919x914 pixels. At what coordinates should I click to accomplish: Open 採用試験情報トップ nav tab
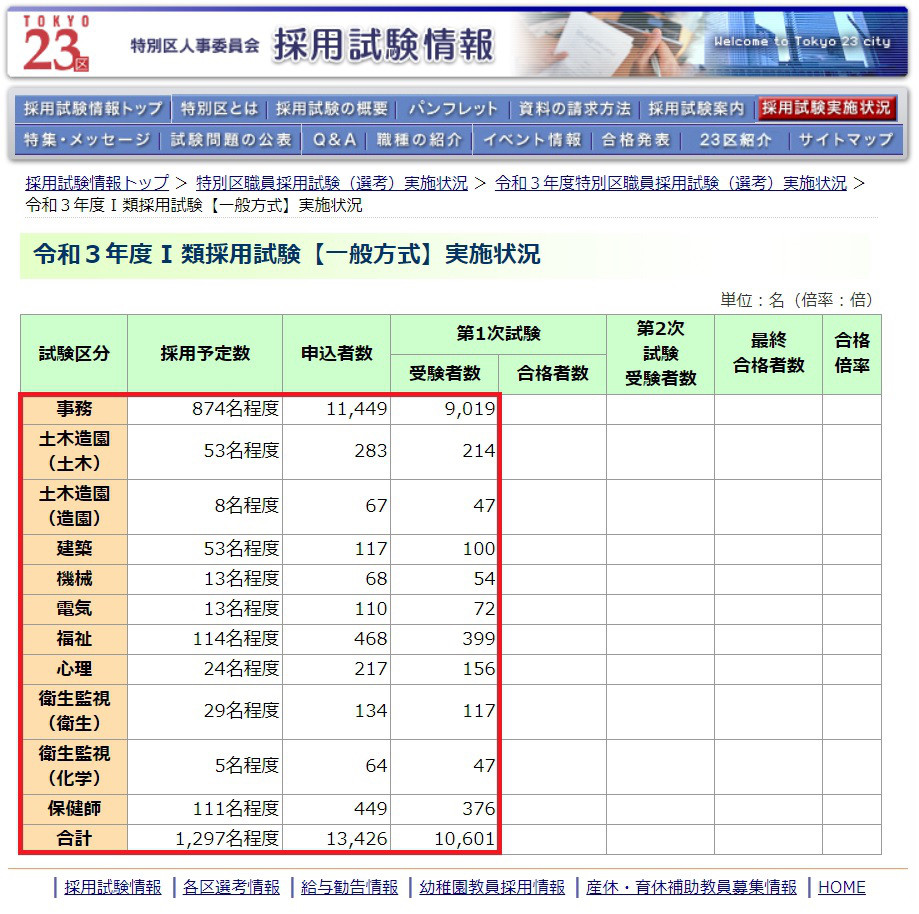point(93,108)
